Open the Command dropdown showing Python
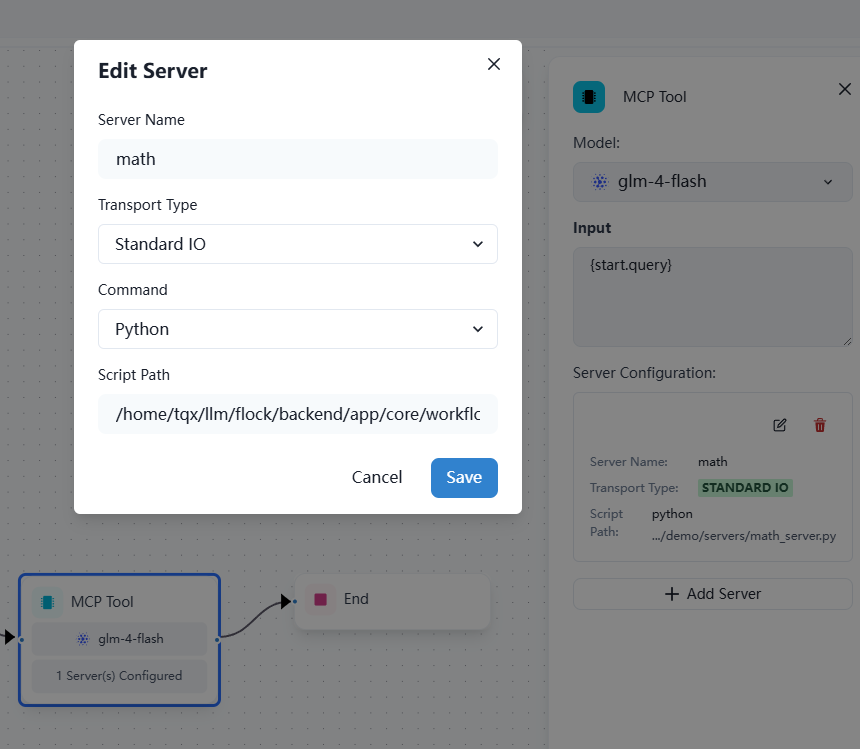860x749 pixels. [298, 329]
